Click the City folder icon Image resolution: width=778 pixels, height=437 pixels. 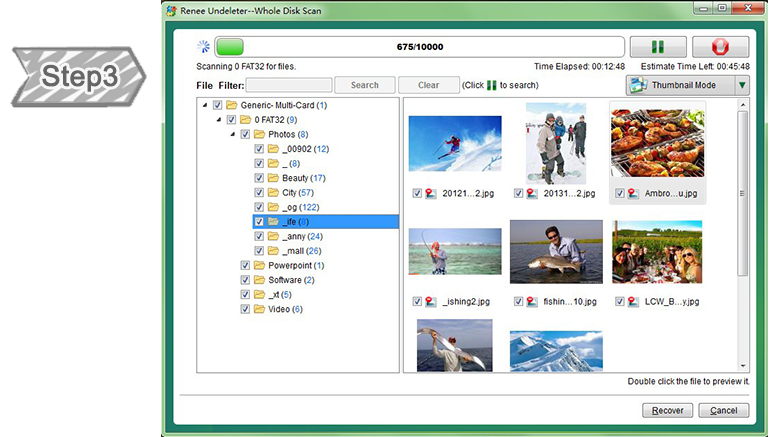click(273, 192)
